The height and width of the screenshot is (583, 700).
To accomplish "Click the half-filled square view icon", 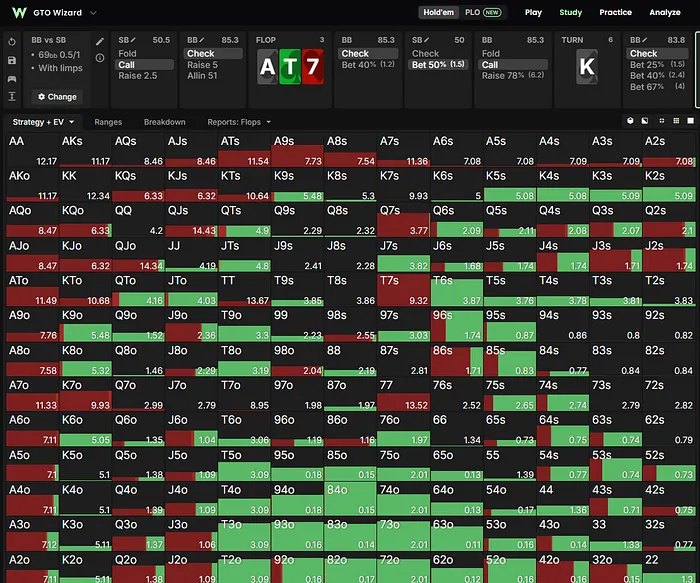I will coord(645,121).
